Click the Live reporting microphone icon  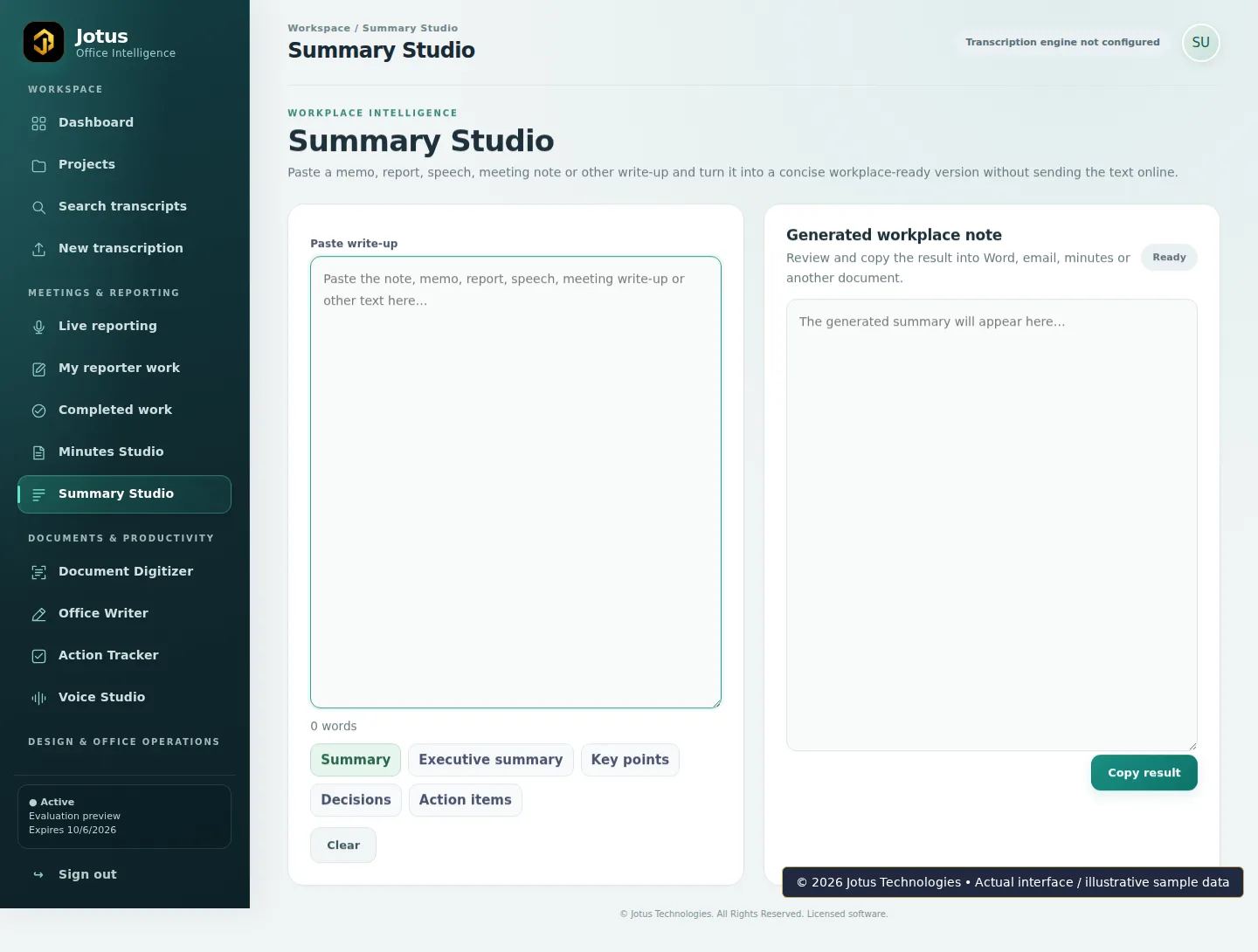click(x=38, y=327)
